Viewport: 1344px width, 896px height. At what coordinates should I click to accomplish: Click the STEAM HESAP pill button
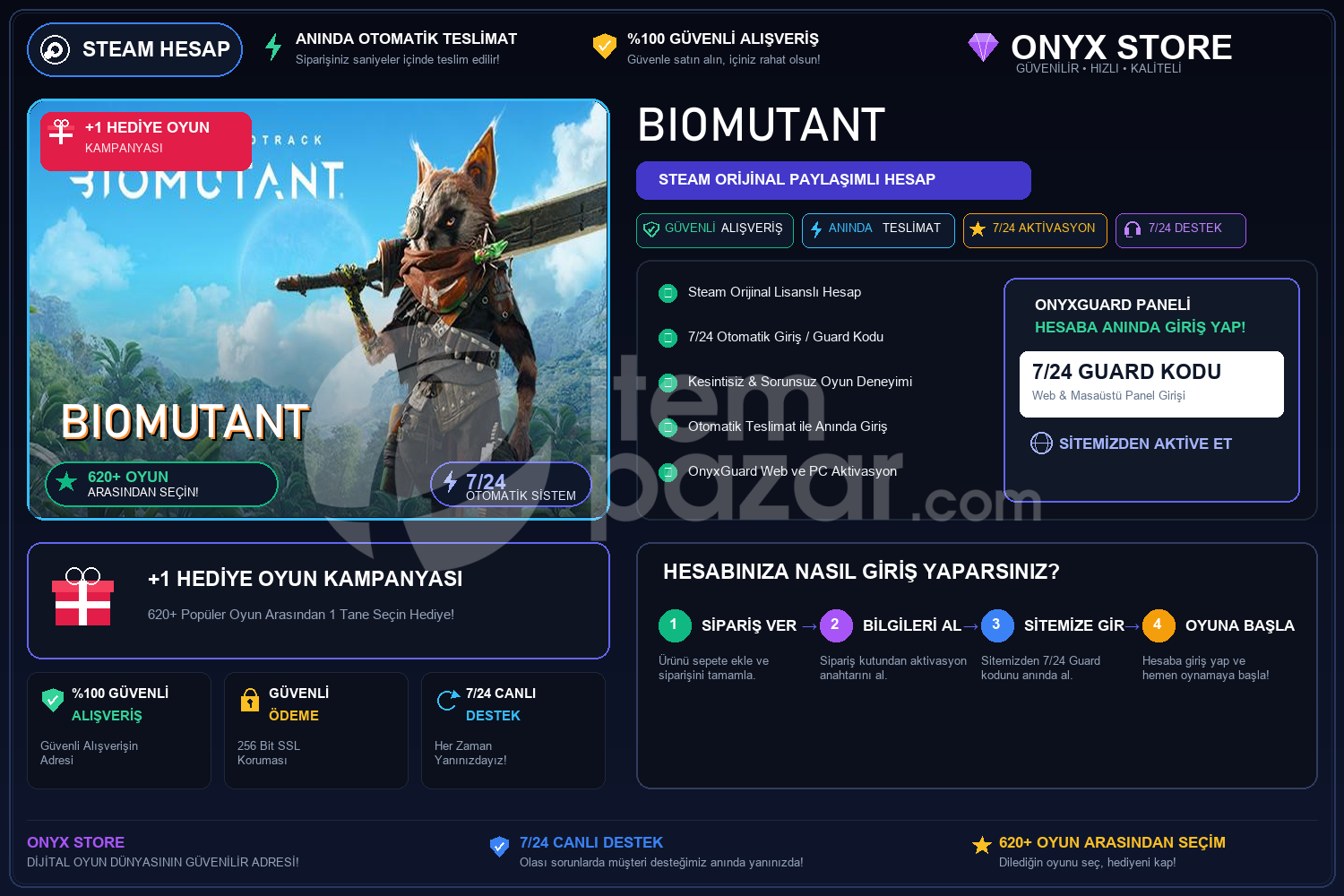click(135, 50)
